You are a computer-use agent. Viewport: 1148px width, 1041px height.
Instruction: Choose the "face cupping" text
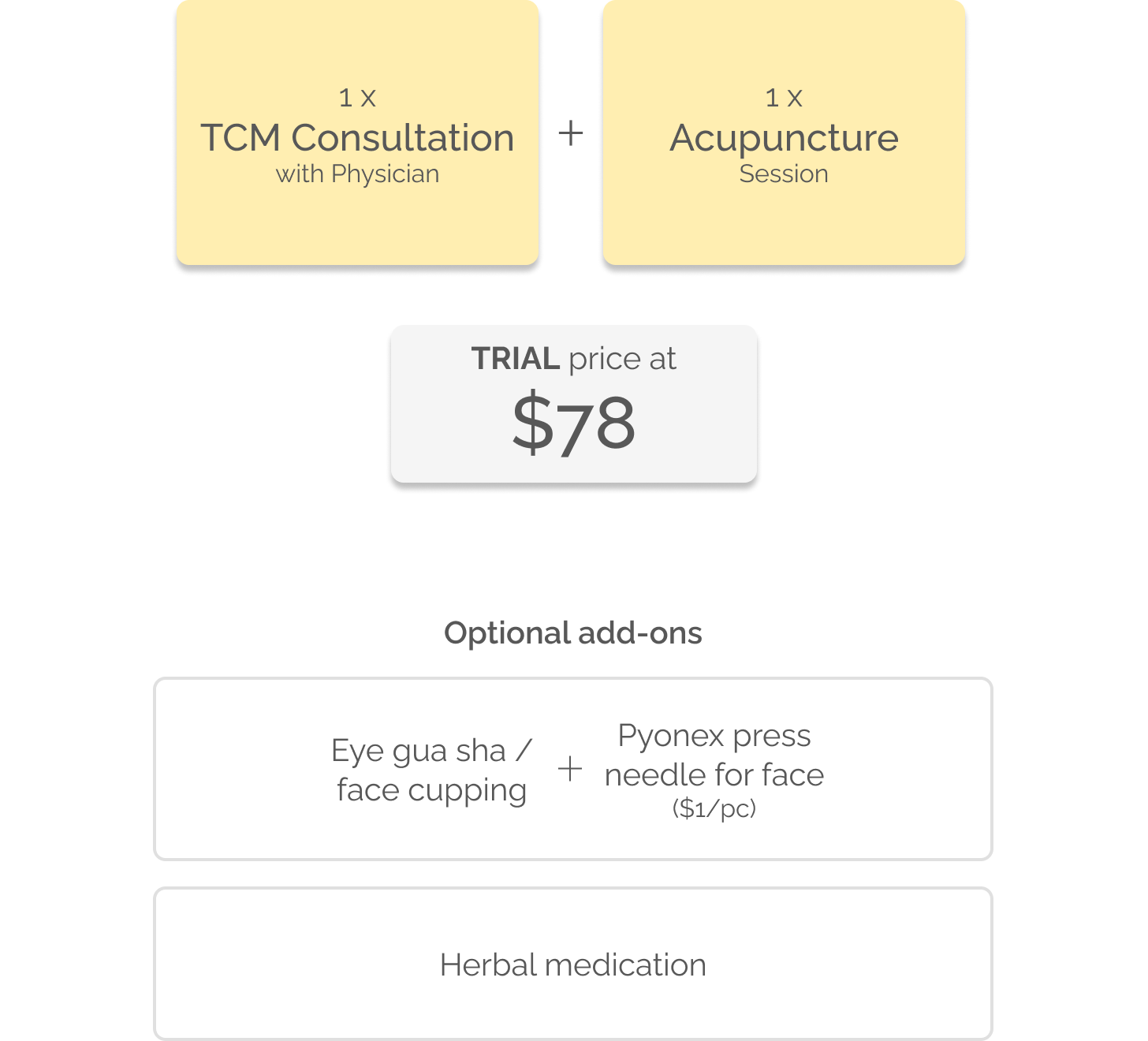click(x=431, y=790)
